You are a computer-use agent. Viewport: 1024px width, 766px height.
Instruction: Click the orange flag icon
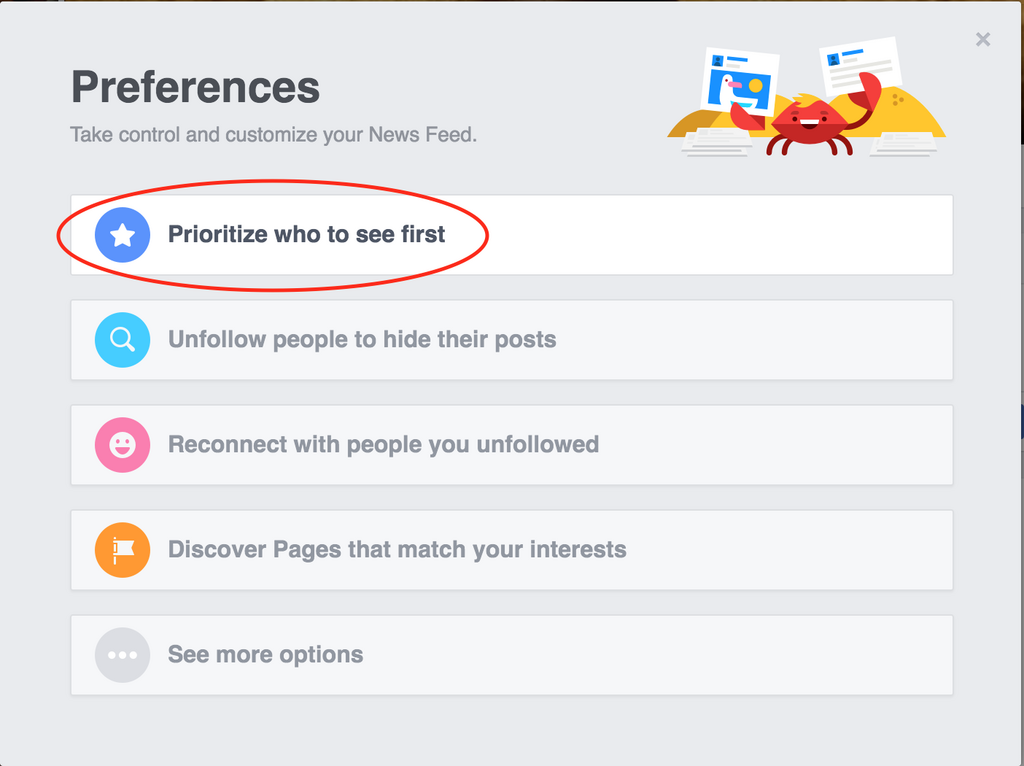[x=122, y=550]
